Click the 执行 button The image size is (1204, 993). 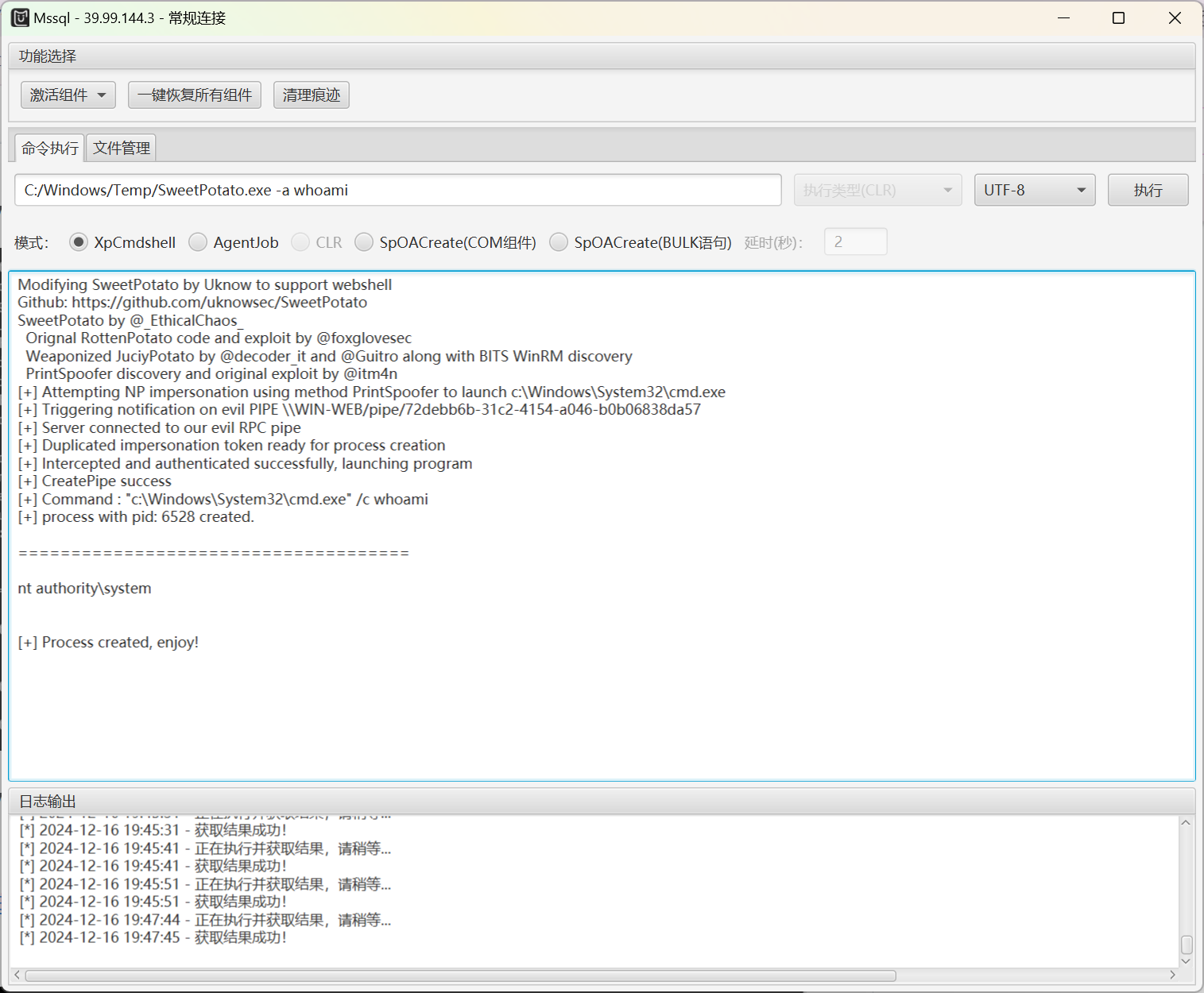point(1148,190)
